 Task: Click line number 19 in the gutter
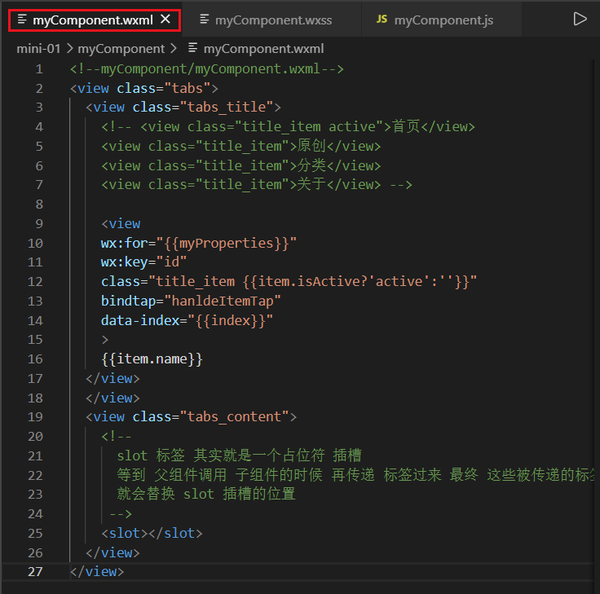pos(35,417)
